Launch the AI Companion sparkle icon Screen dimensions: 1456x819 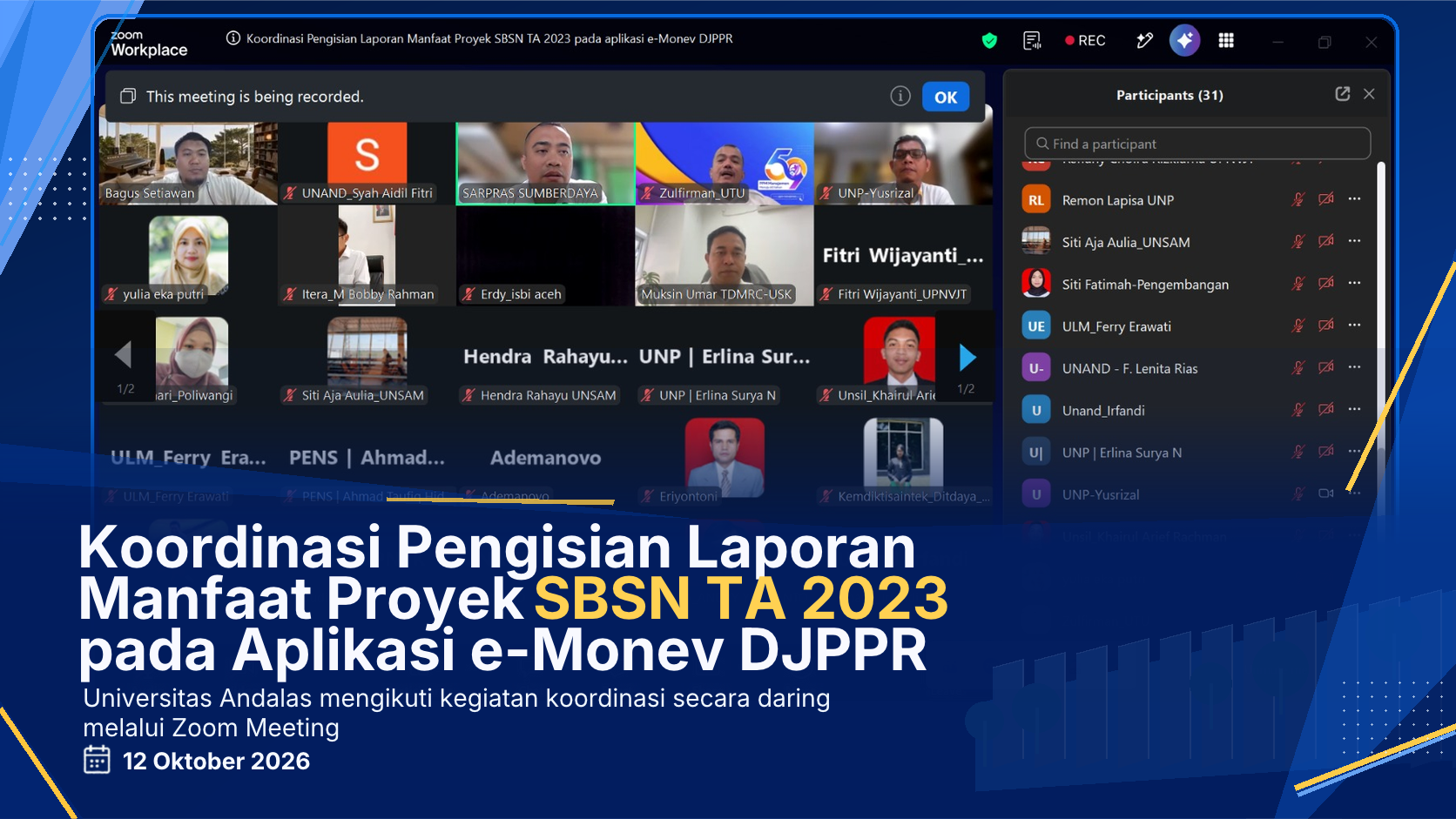pos(1184,40)
